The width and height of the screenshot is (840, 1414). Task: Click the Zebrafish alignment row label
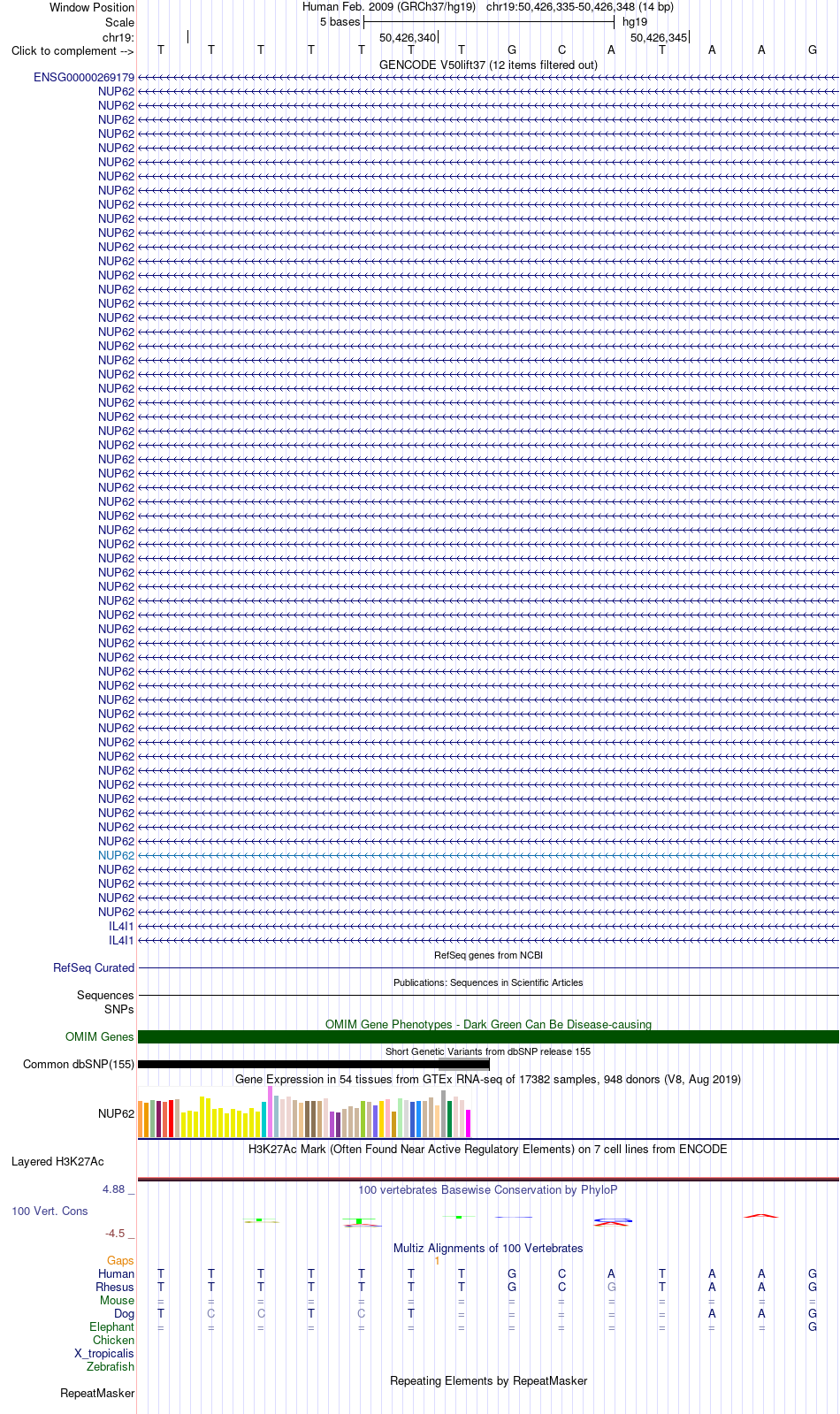[111, 1367]
